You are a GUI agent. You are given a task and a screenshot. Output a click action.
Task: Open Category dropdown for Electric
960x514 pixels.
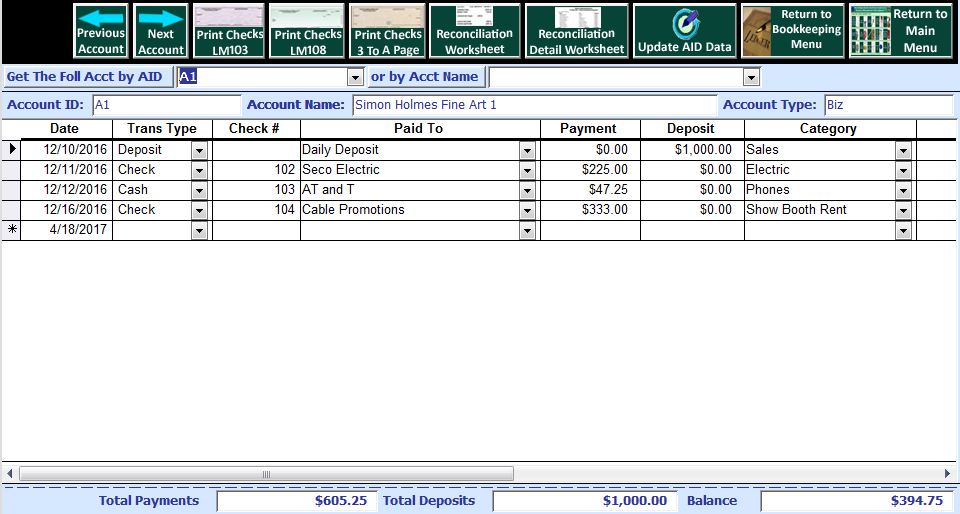904,171
